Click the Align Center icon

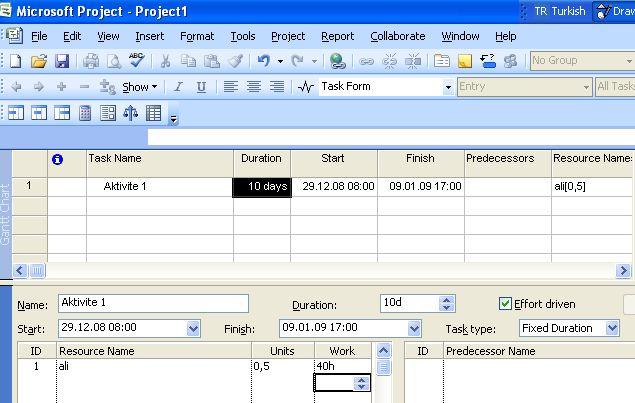tap(254, 87)
